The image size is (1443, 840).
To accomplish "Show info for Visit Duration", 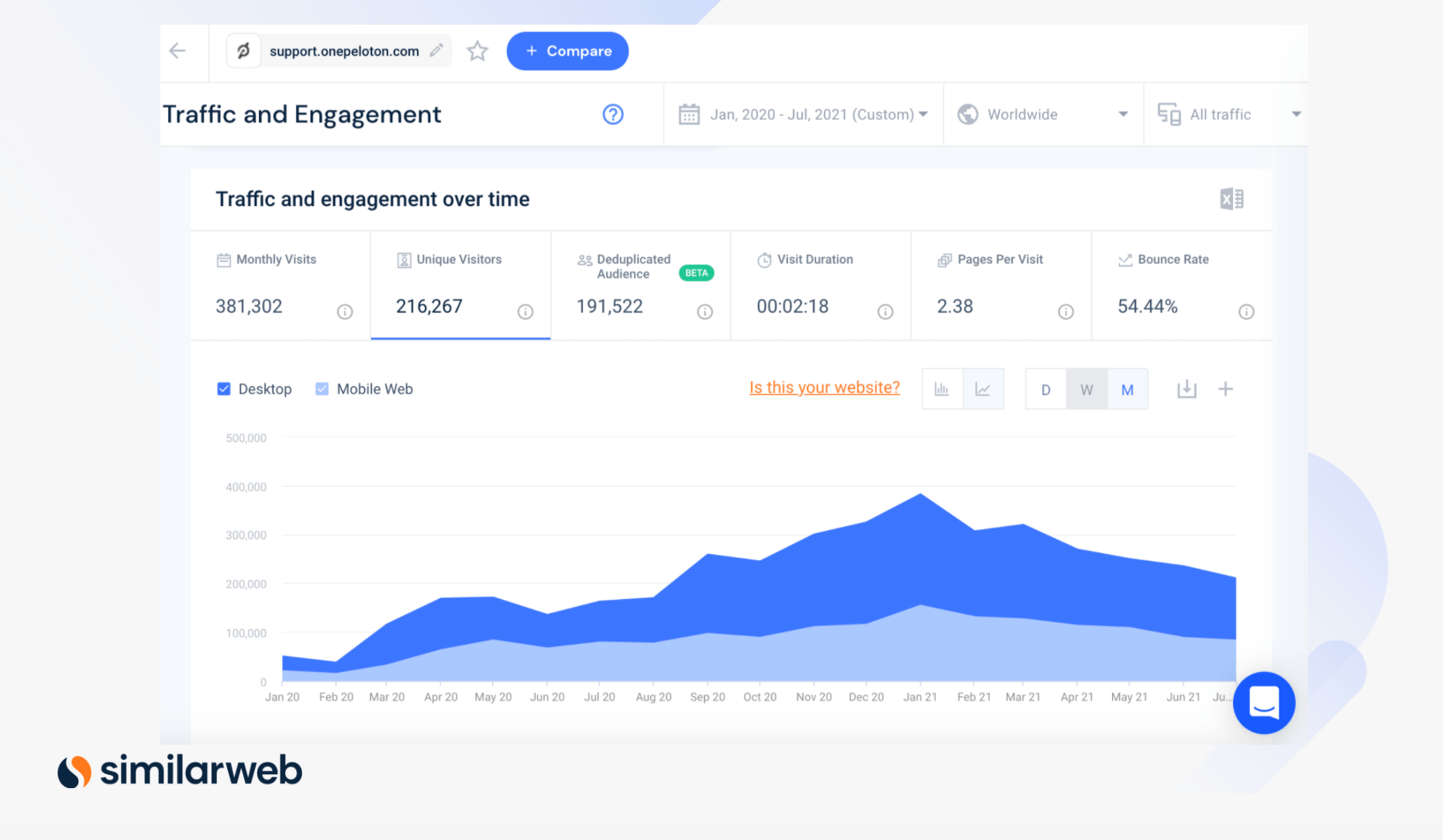I will point(885,312).
